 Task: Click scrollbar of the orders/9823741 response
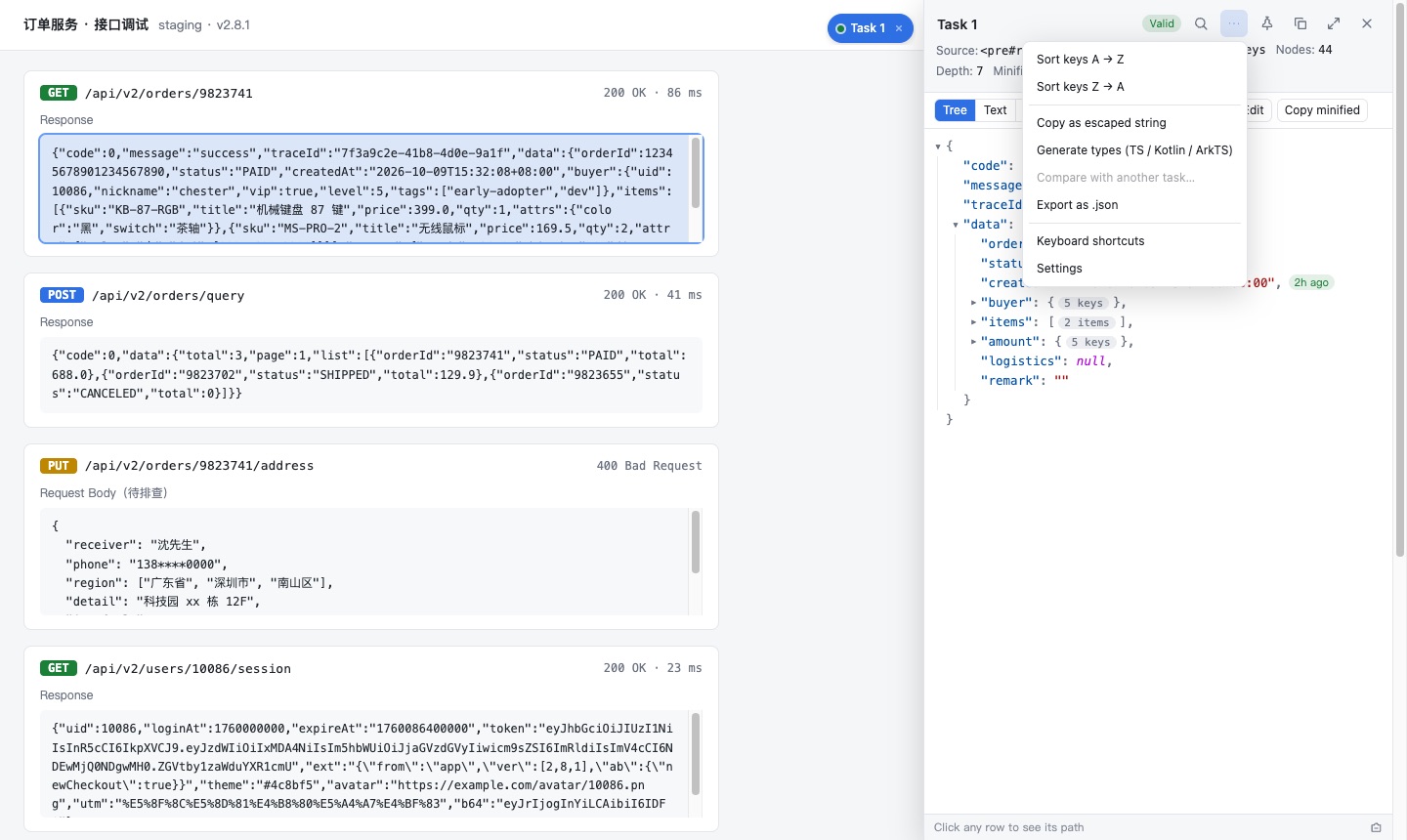point(696,173)
